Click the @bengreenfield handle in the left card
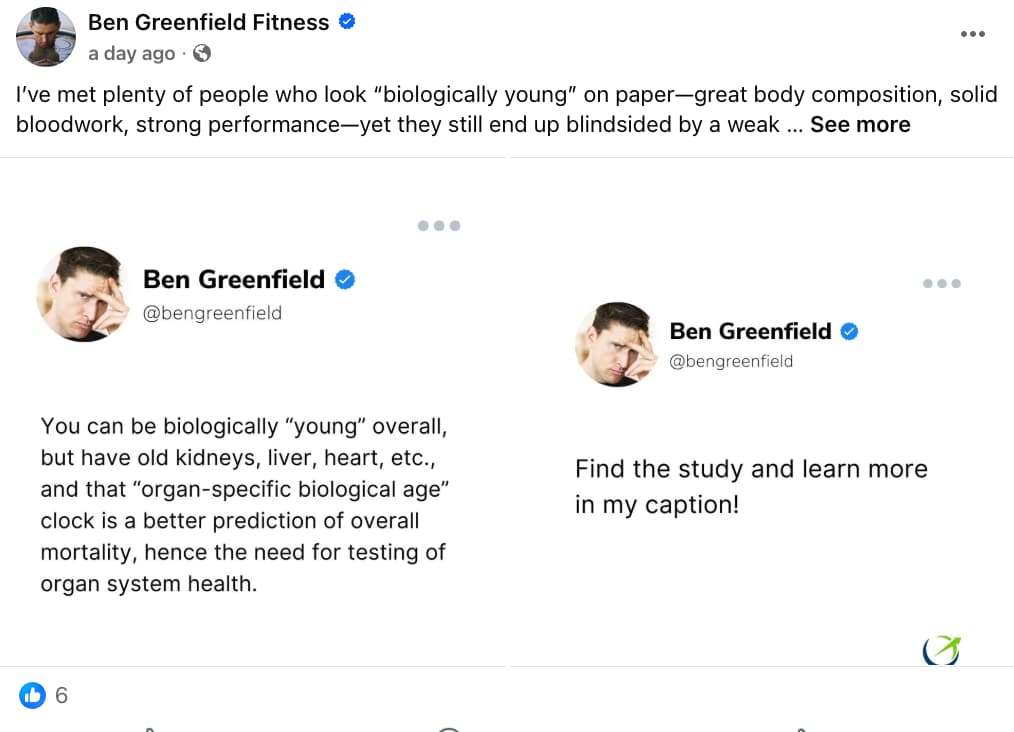Image resolution: width=1014 pixels, height=732 pixels. (x=212, y=313)
